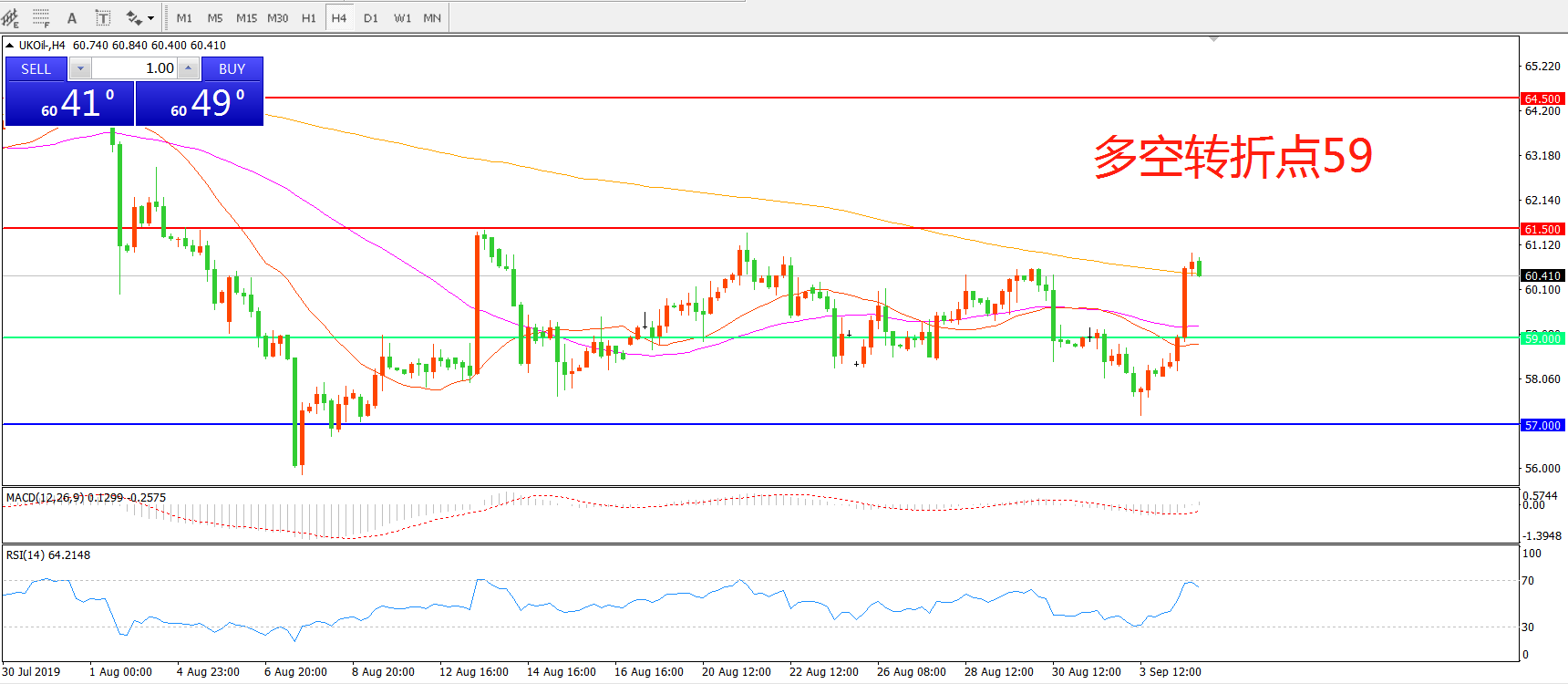This screenshot has width=1568, height=684.
Task: Choose the Text Label tool
Action: (103, 17)
